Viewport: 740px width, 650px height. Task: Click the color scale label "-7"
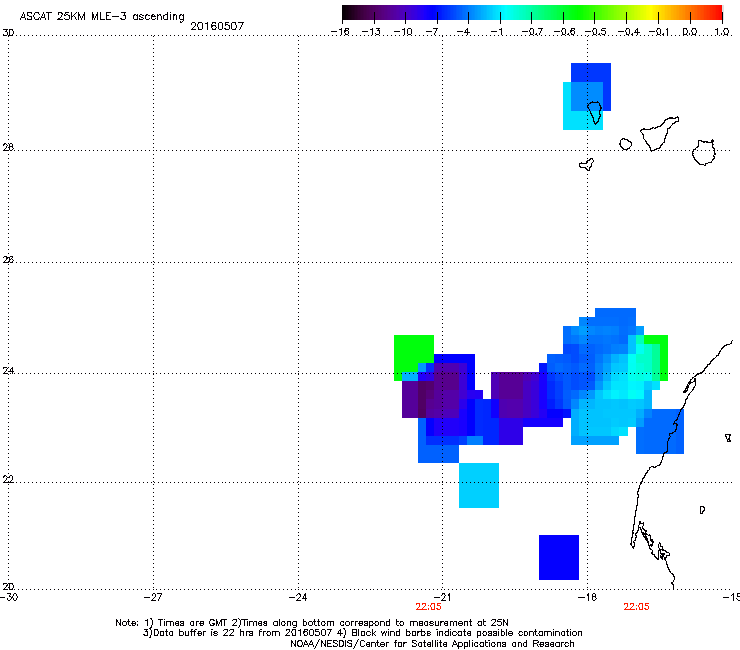pos(433,32)
